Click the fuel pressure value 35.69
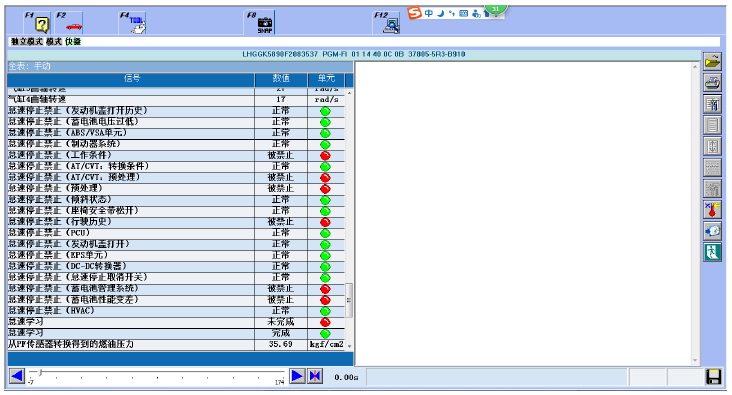732x395 pixels. pyautogui.click(x=281, y=344)
